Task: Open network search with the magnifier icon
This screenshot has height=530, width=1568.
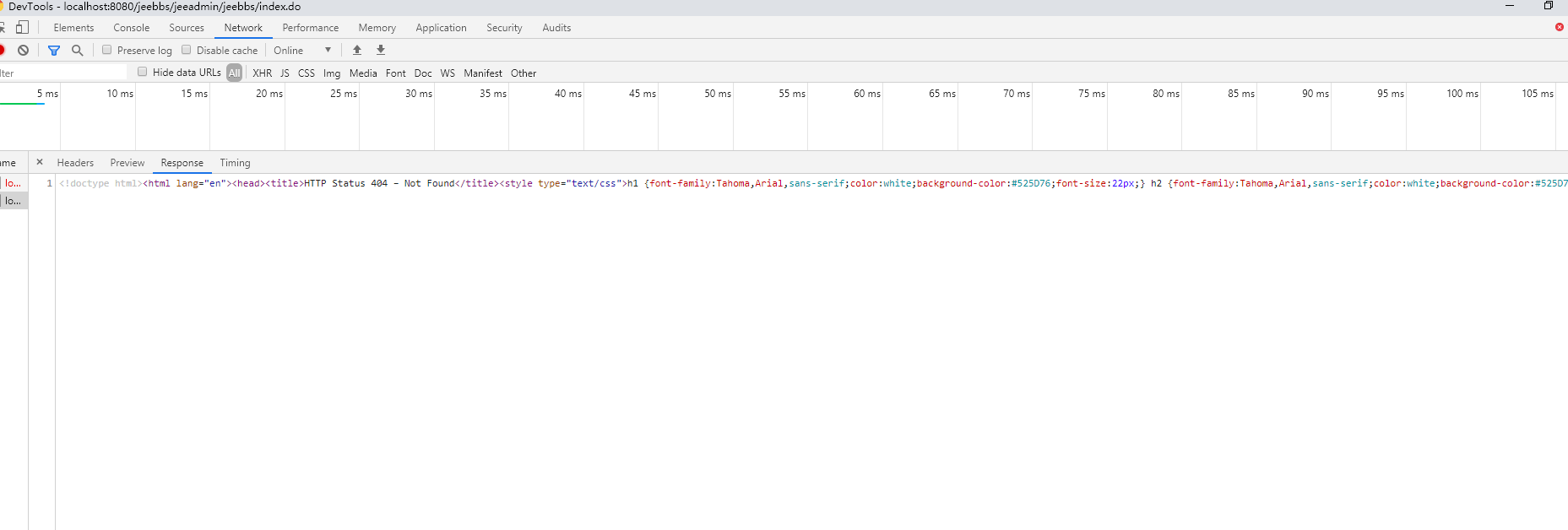Action: click(78, 51)
